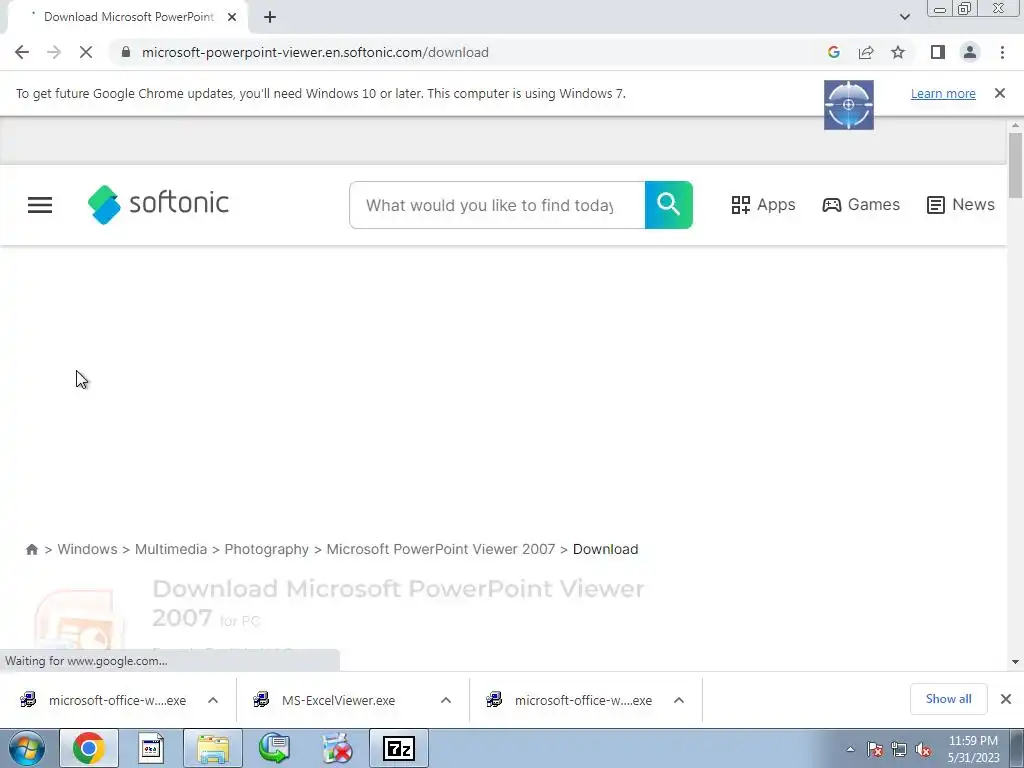Show hidden system tray icons
The image size is (1024, 768).
(850, 749)
